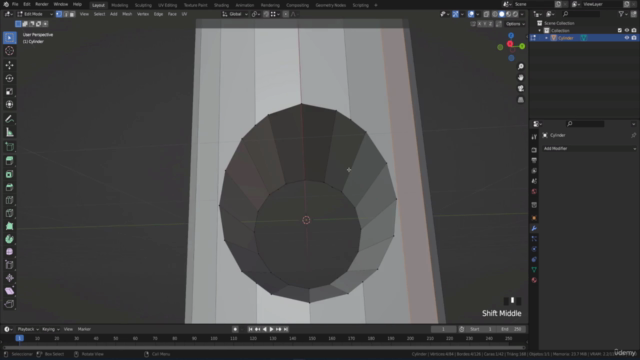Choose the Rotate tool
This screenshot has height=360, width=640.
pyautogui.click(x=9, y=78)
